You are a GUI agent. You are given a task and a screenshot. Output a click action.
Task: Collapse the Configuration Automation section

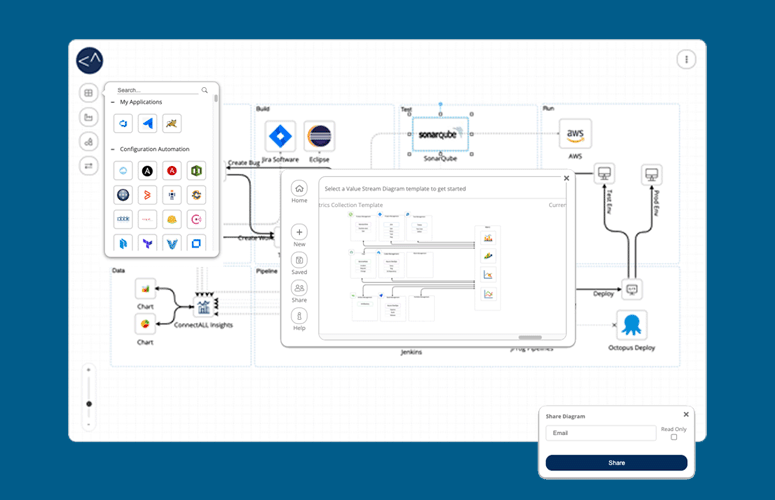pos(112,149)
